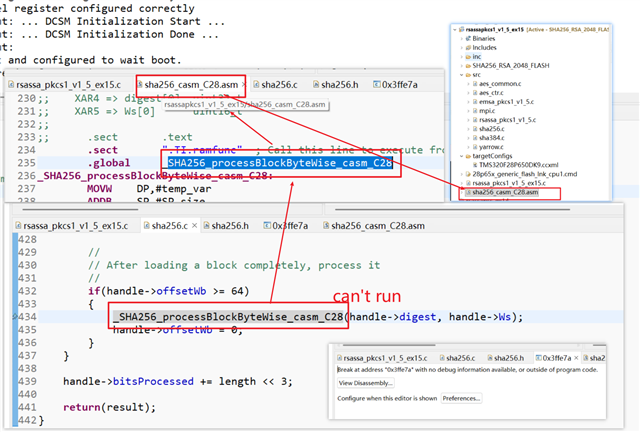Select the targetConfigs folder name
Viewport: 640px width, 432px height.
click(492, 156)
